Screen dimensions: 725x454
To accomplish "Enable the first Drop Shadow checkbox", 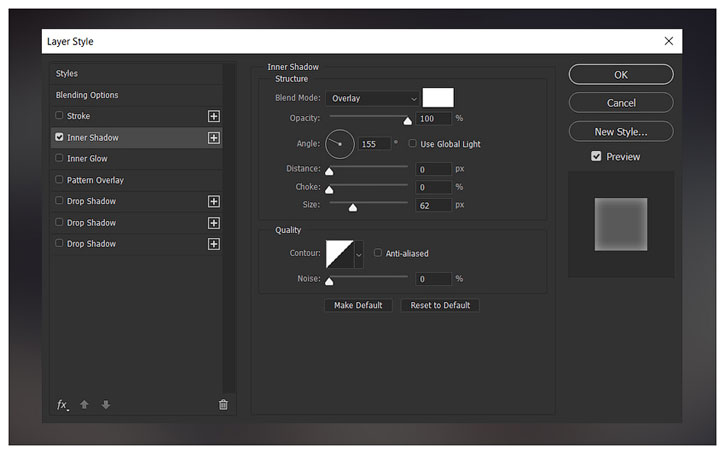I will 59,201.
